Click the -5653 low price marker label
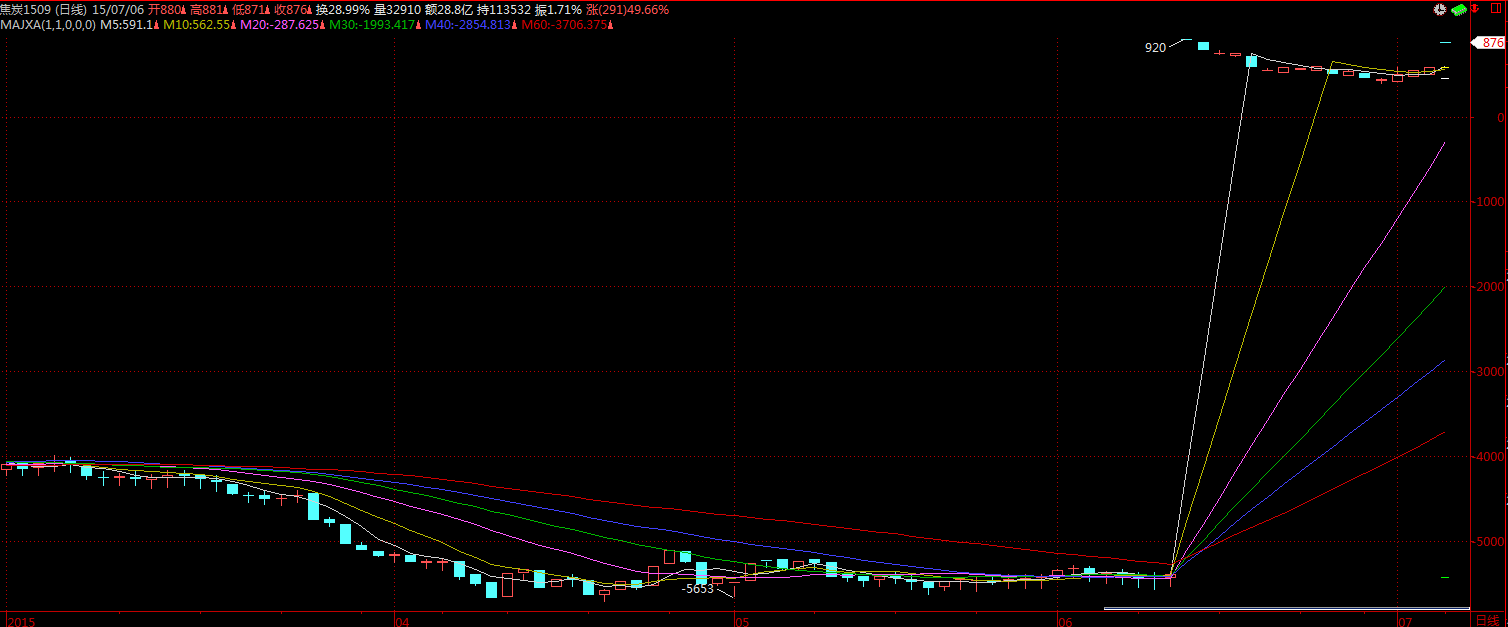 (697, 589)
